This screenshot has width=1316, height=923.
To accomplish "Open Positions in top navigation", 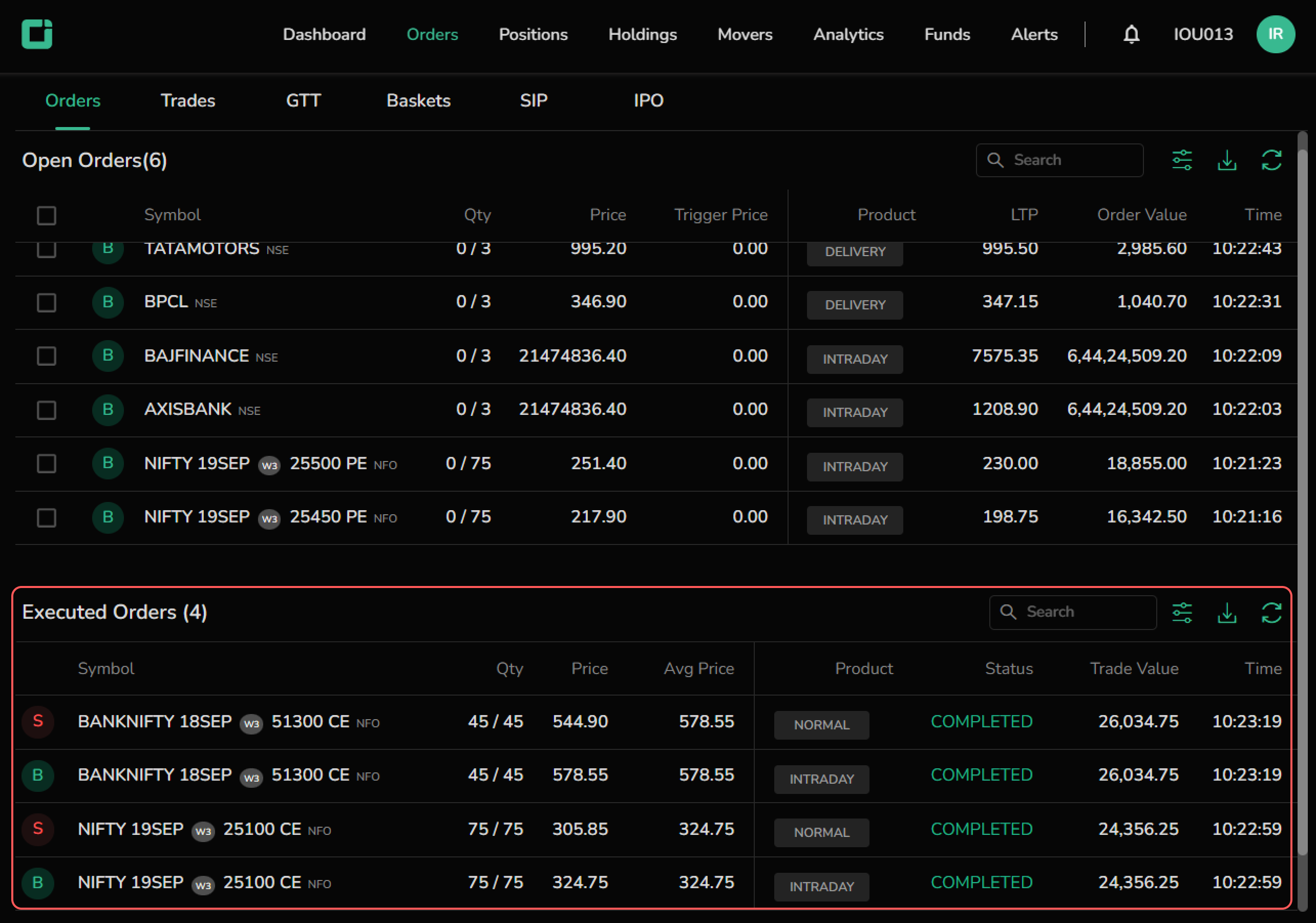I will [x=533, y=34].
